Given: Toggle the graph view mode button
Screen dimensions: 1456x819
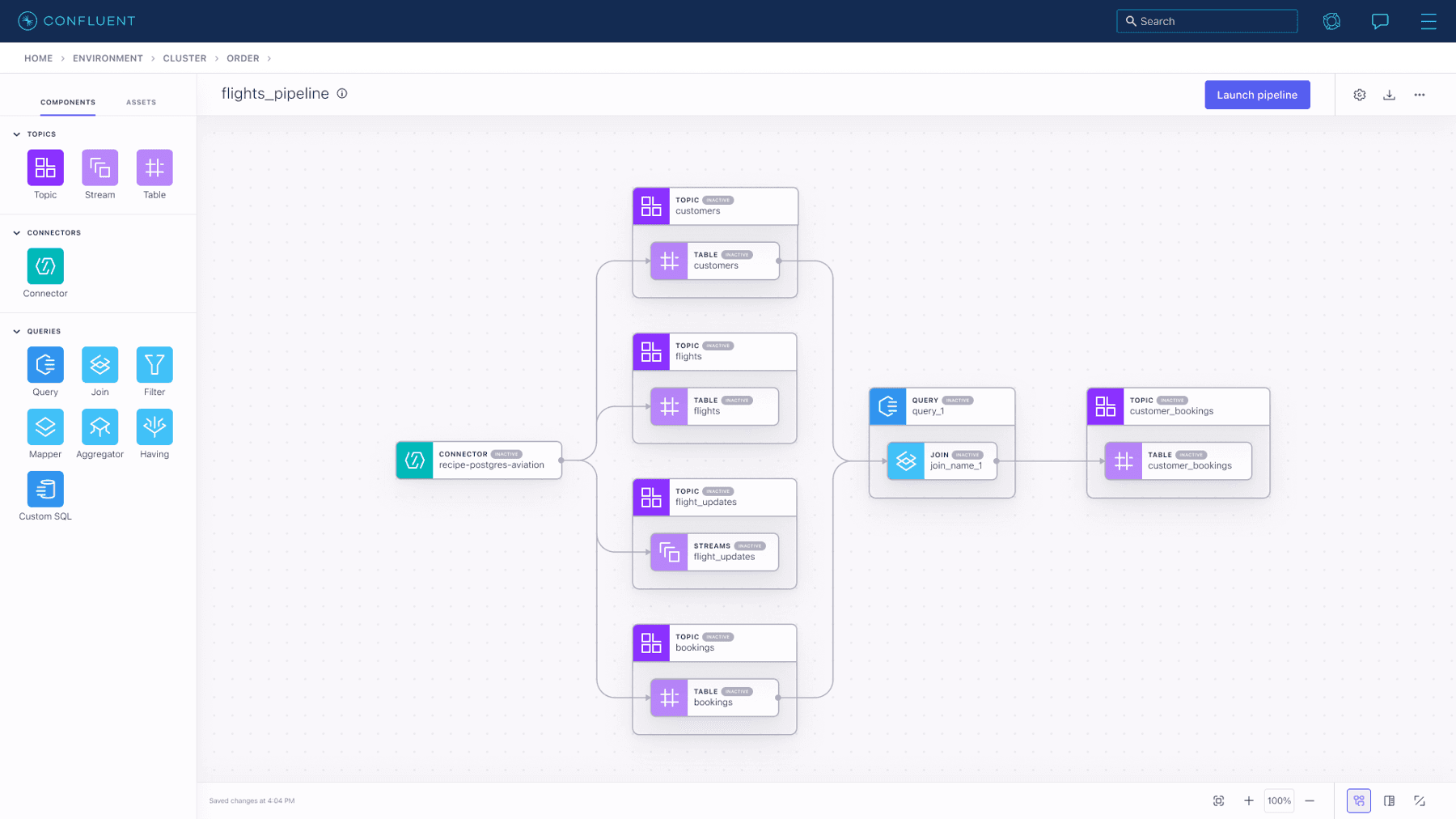Looking at the screenshot, I should pos(1359,800).
